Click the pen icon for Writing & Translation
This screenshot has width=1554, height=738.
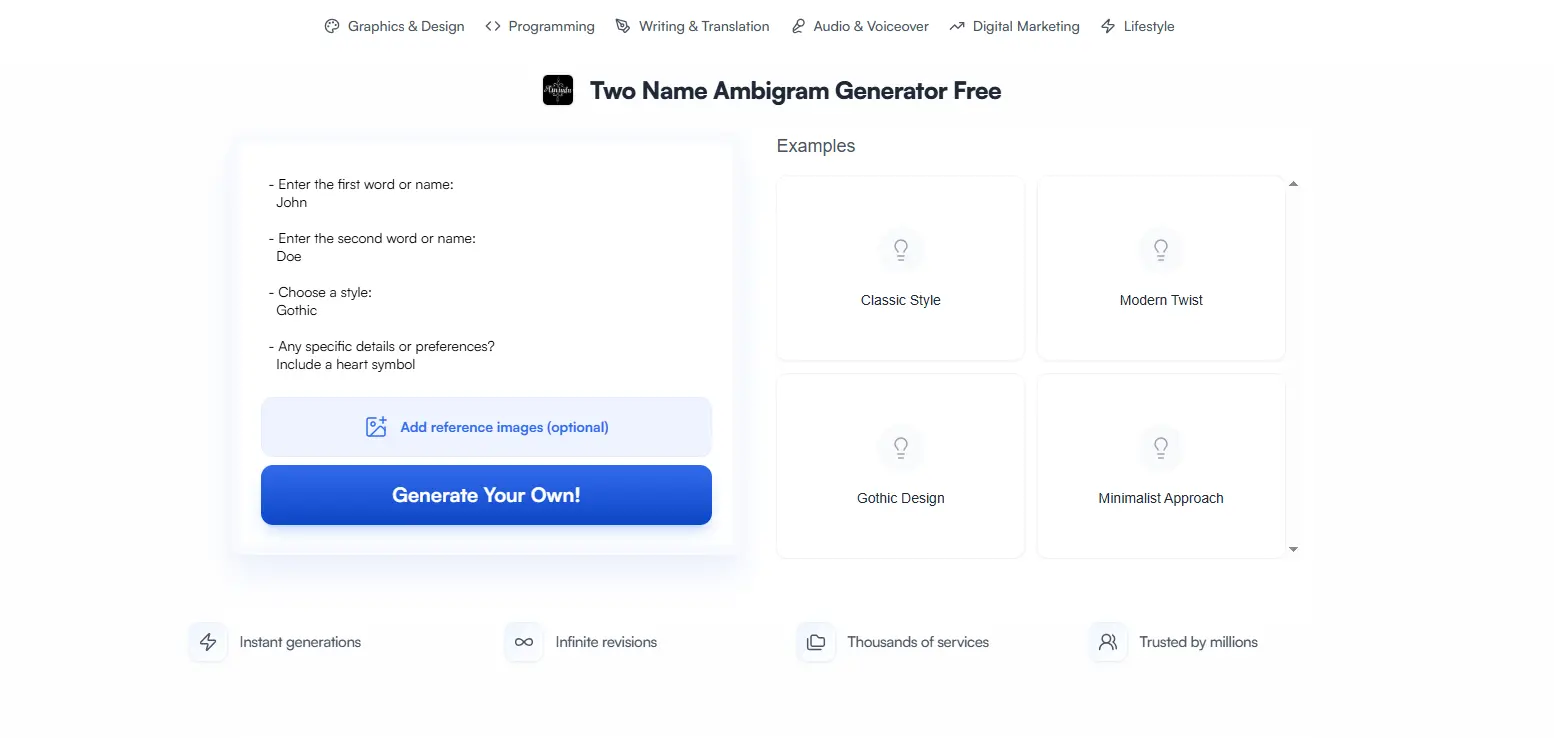click(x=623, y=26)
